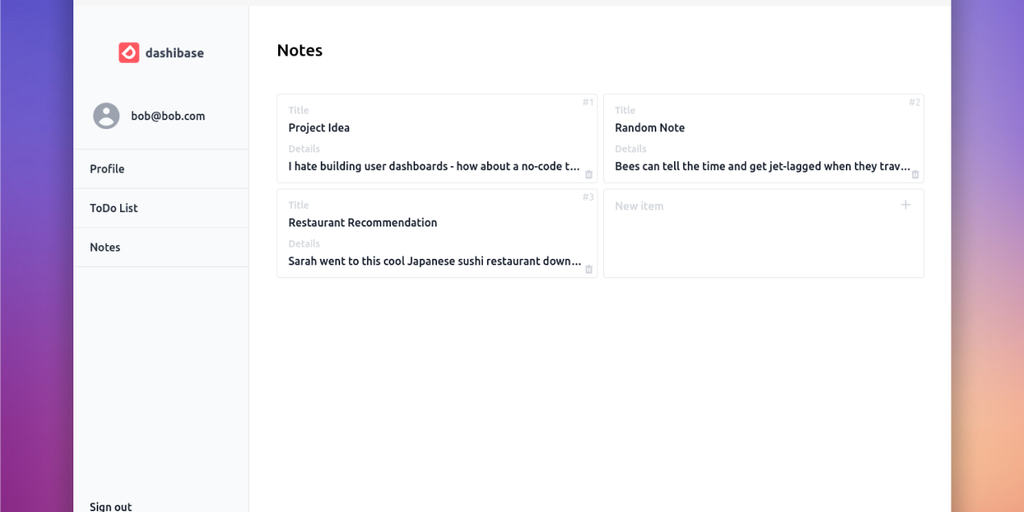Click the #1 note number label
Image resolution: width=1024 pixels, height=512 pixels.
[x=588, y=102]
